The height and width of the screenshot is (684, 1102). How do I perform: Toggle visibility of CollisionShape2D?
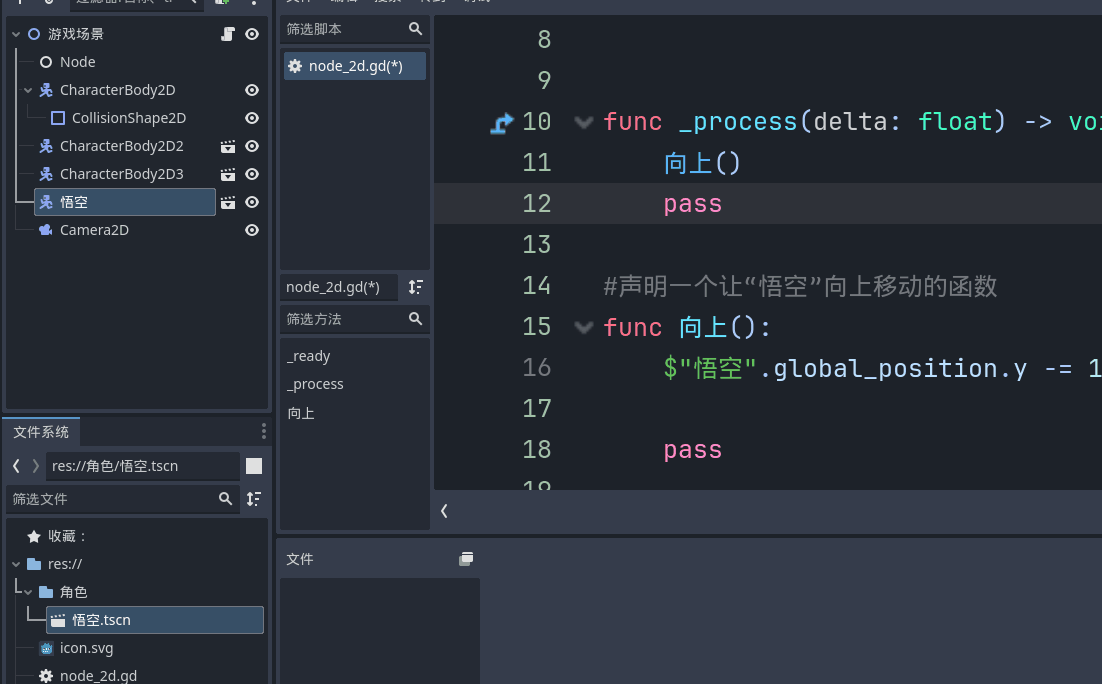252,118
